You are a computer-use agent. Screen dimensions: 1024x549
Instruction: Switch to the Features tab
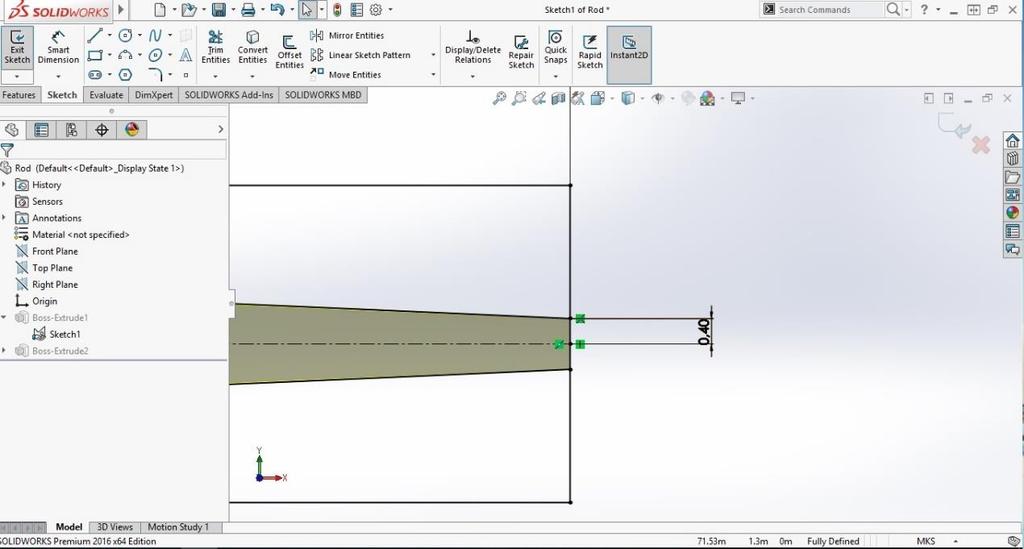[19, 95]
